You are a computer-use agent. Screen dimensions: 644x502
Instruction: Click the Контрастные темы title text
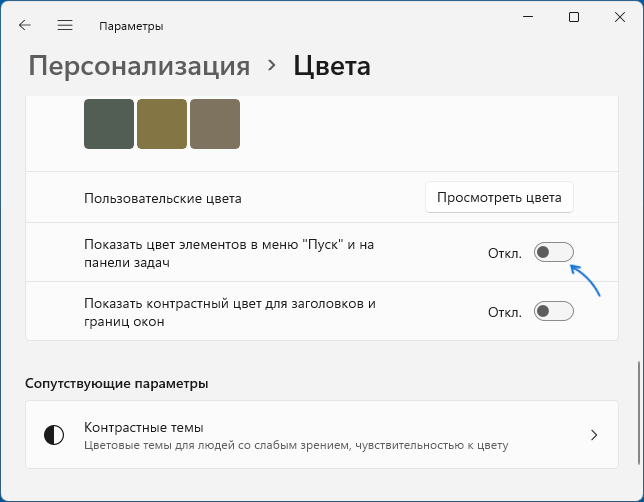144,428
